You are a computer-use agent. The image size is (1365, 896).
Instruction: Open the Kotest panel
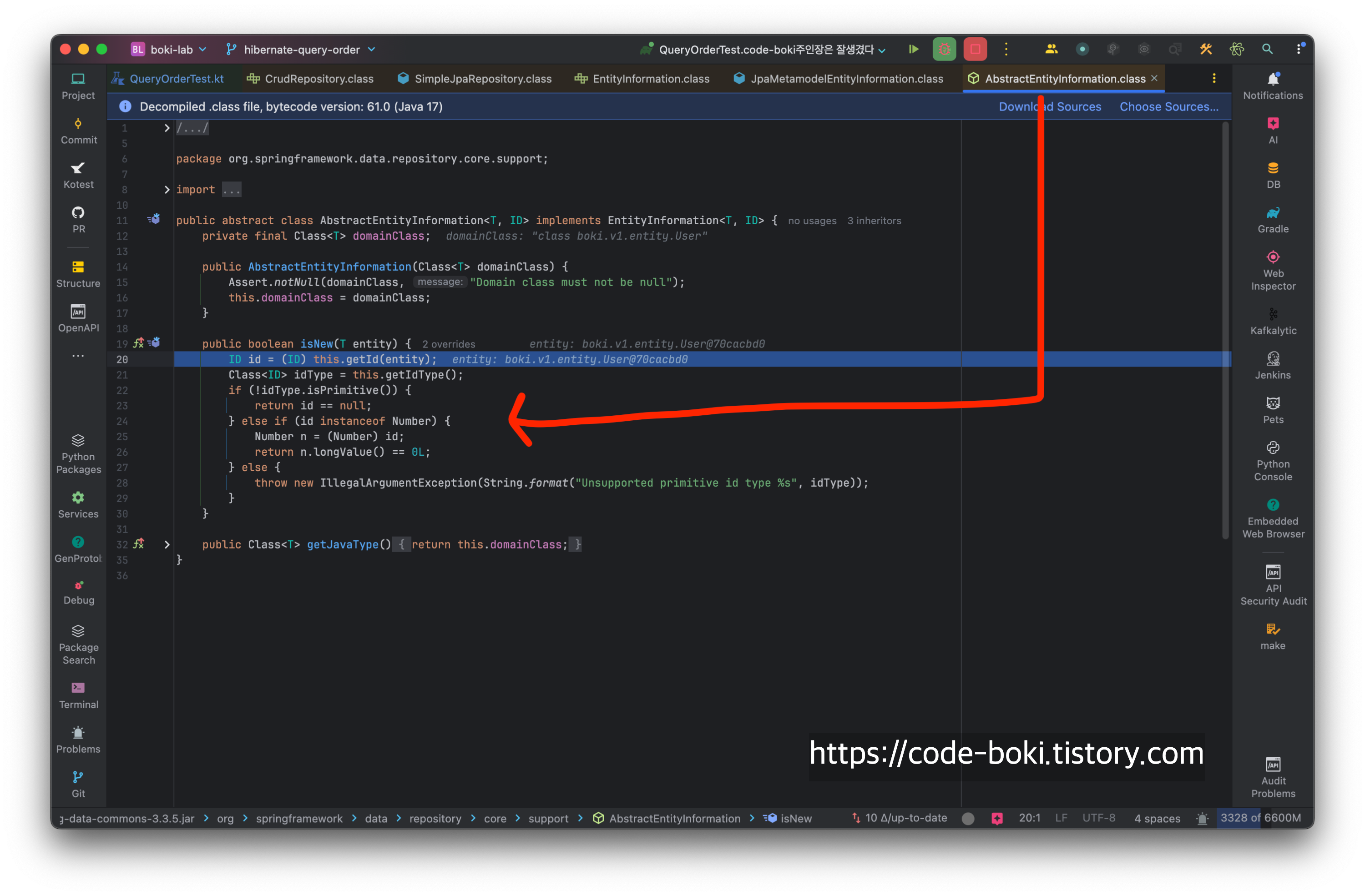coord(79,176)
